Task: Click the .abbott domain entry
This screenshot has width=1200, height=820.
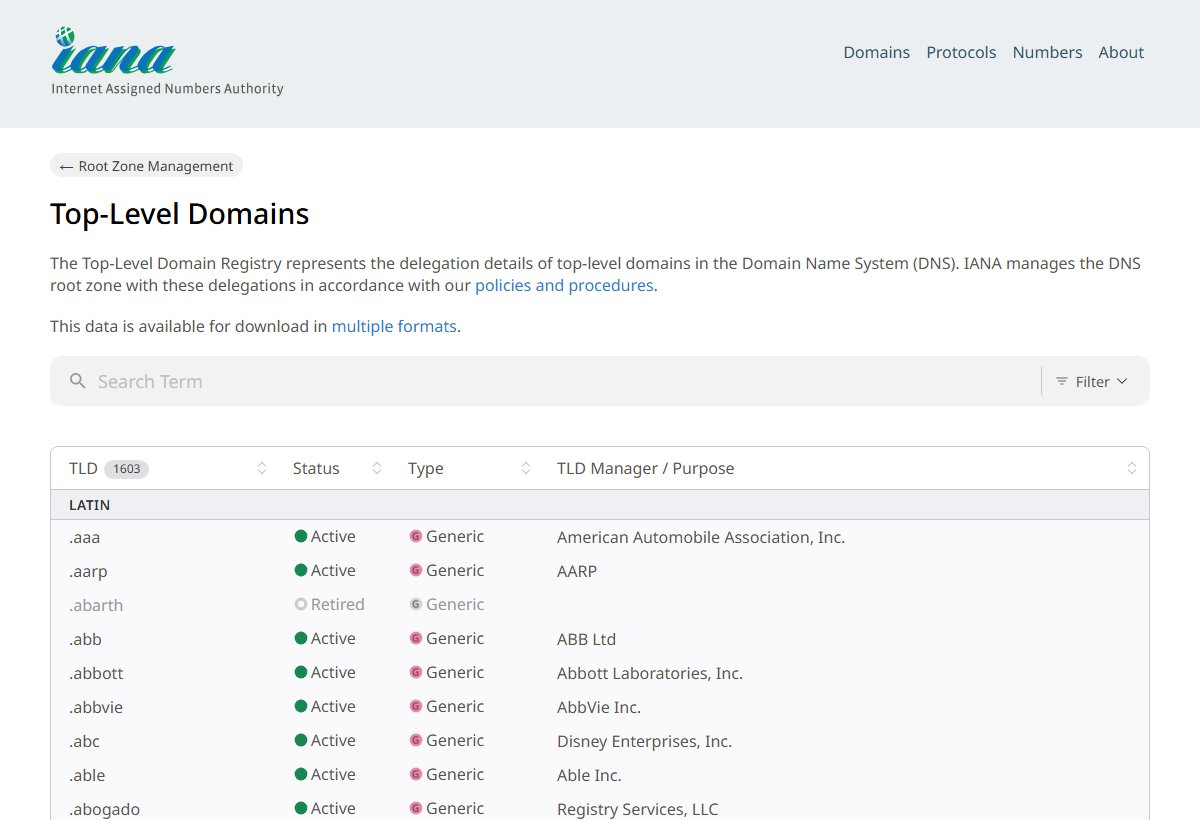Action: (96, 673)
